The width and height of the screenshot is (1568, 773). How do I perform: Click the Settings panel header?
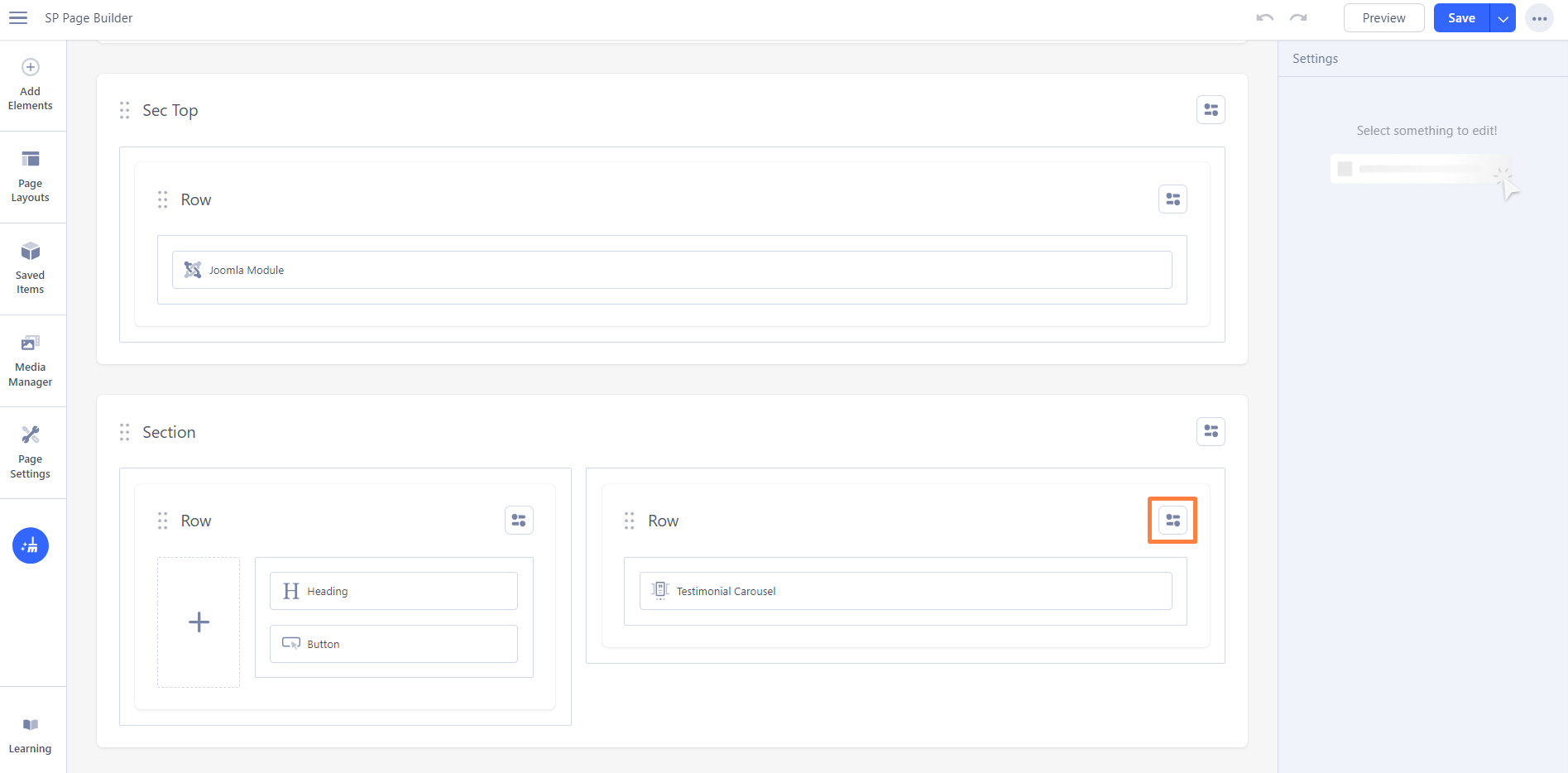click(x=1315, y=59)
